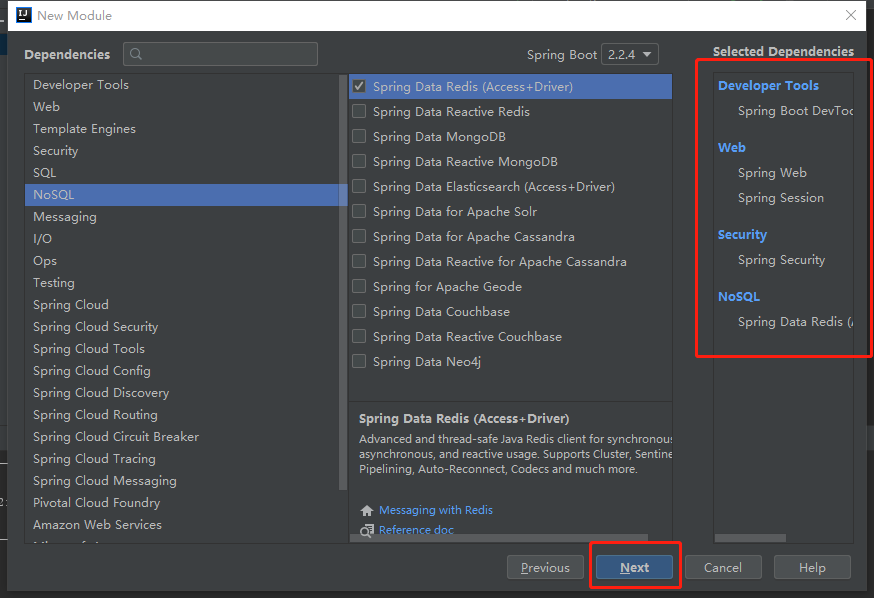Screen dimensions: 874x598
Task: Click the Previous button
Action: (x=545, y=567)
